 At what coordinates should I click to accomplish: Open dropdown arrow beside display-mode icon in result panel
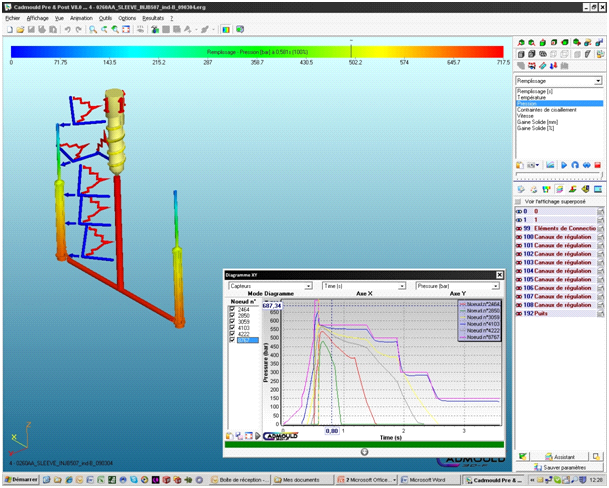pyautogui.click(x=538, y=165)
